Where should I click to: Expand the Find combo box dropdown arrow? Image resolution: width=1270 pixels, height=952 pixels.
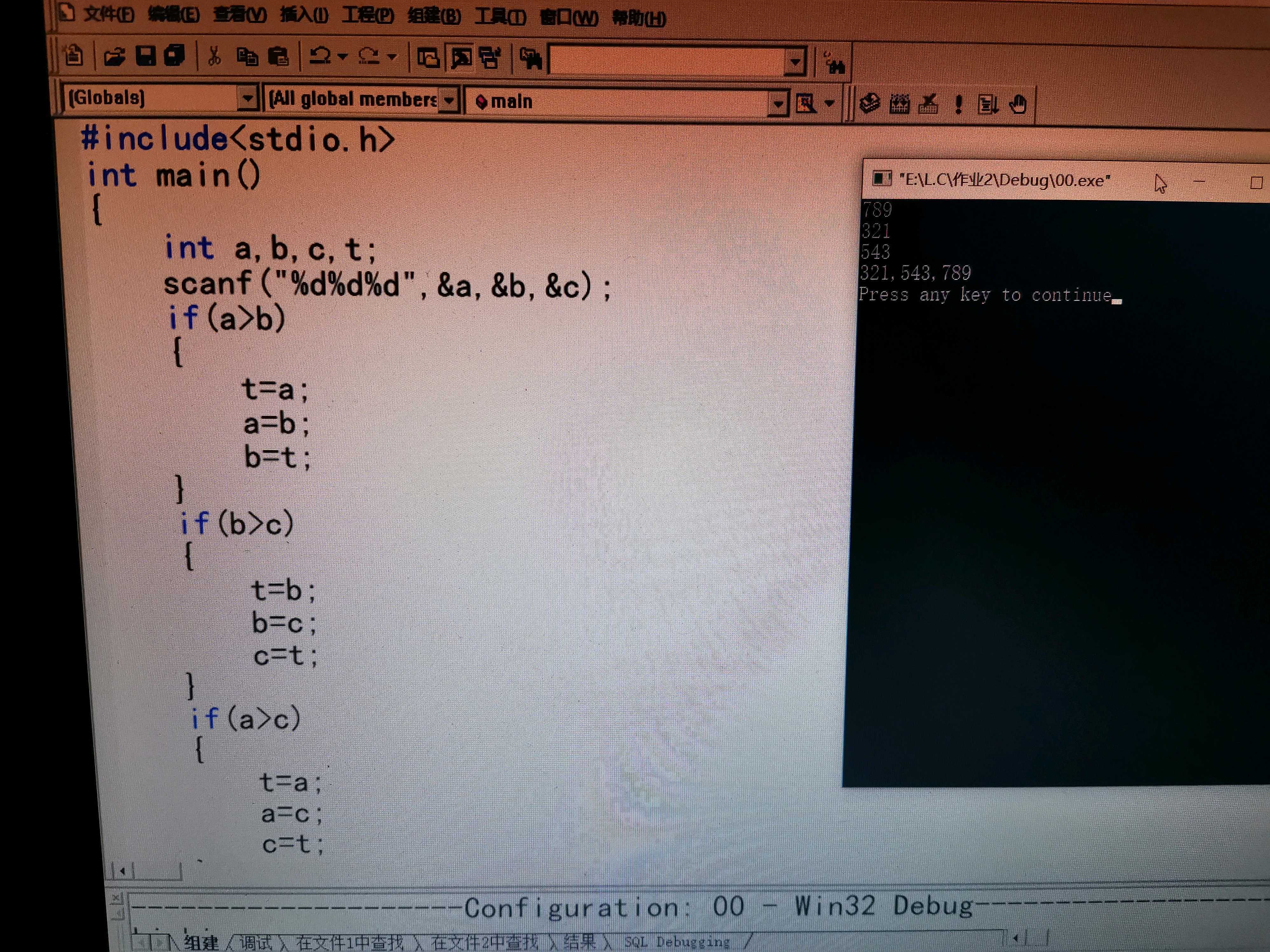(x=795, y=61)
